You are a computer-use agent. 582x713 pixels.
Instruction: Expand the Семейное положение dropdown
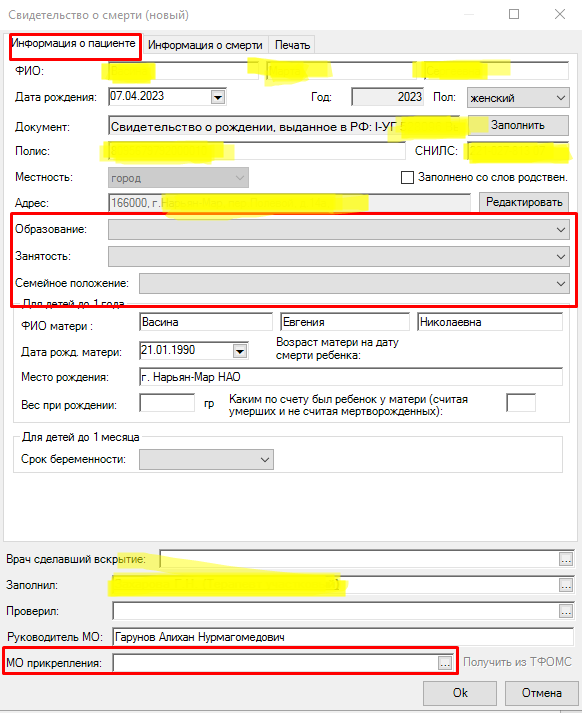354,283
